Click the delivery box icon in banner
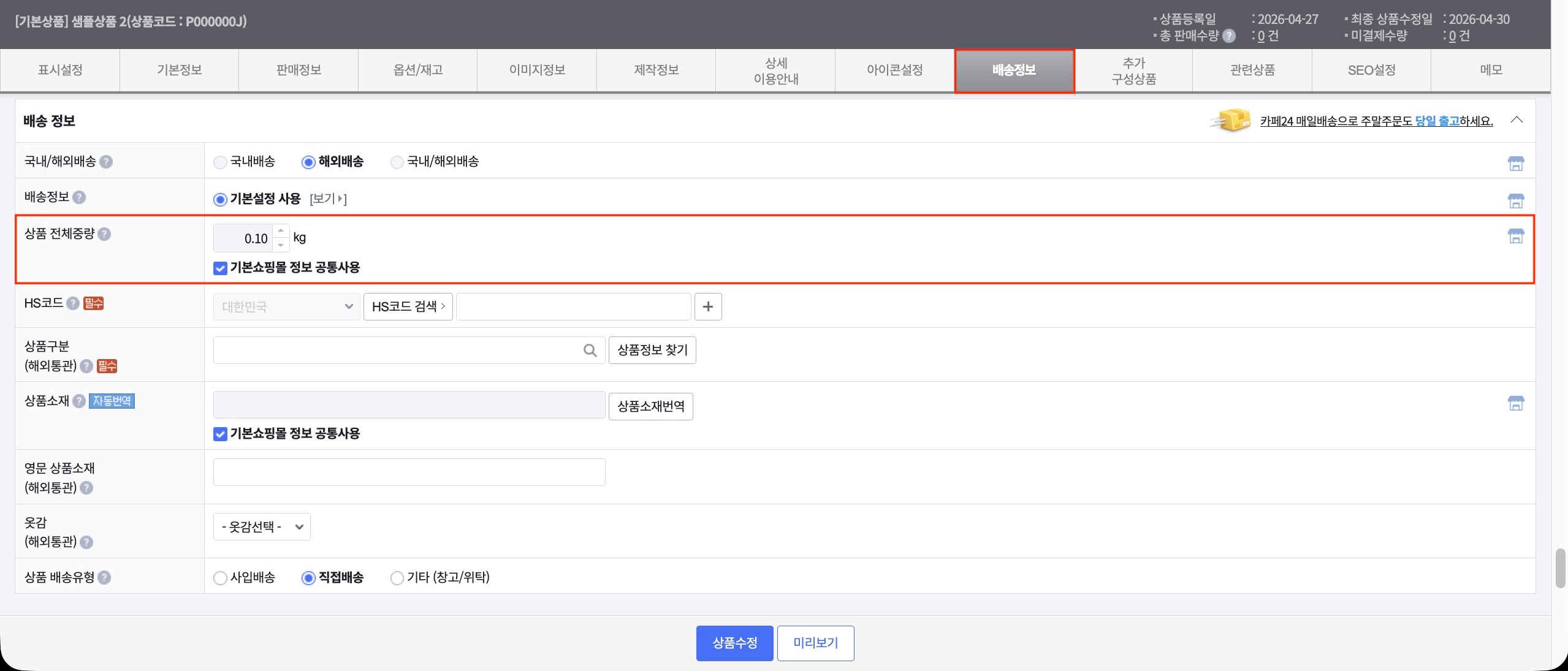The image size is (1568, 671). 1231,121
